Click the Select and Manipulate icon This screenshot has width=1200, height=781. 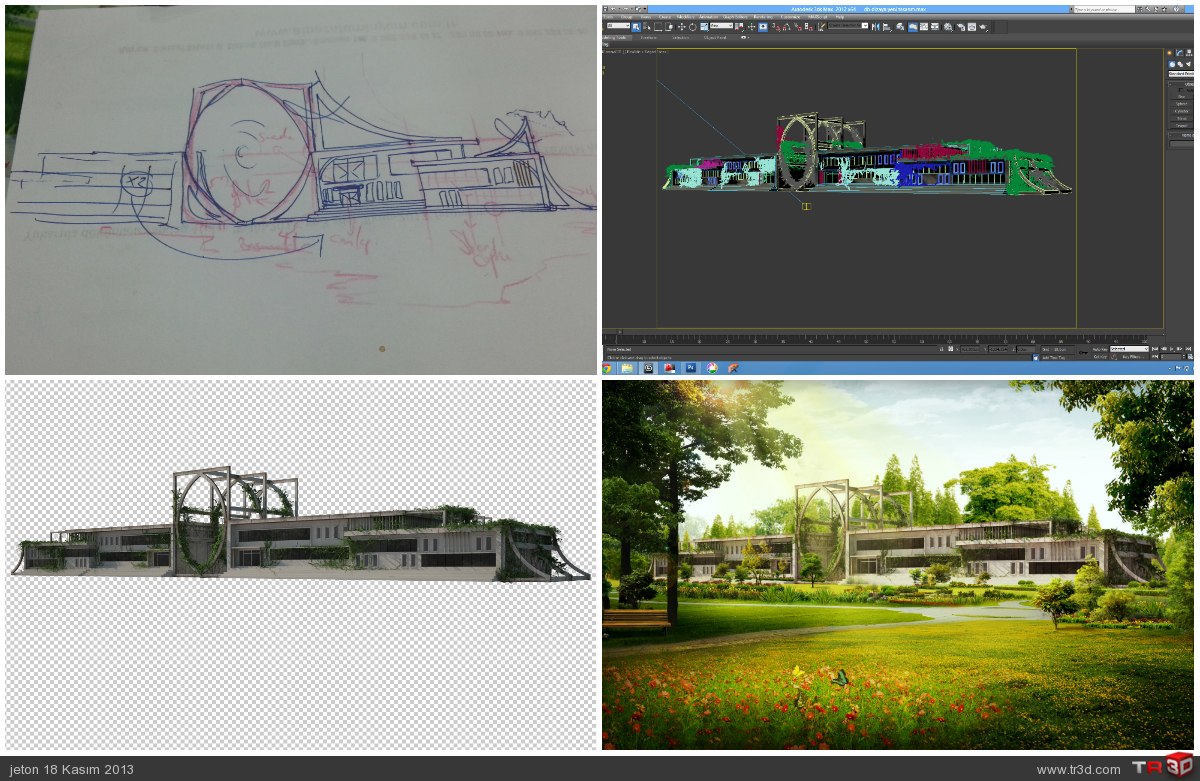pyautogui.click(x=752, y=26)
